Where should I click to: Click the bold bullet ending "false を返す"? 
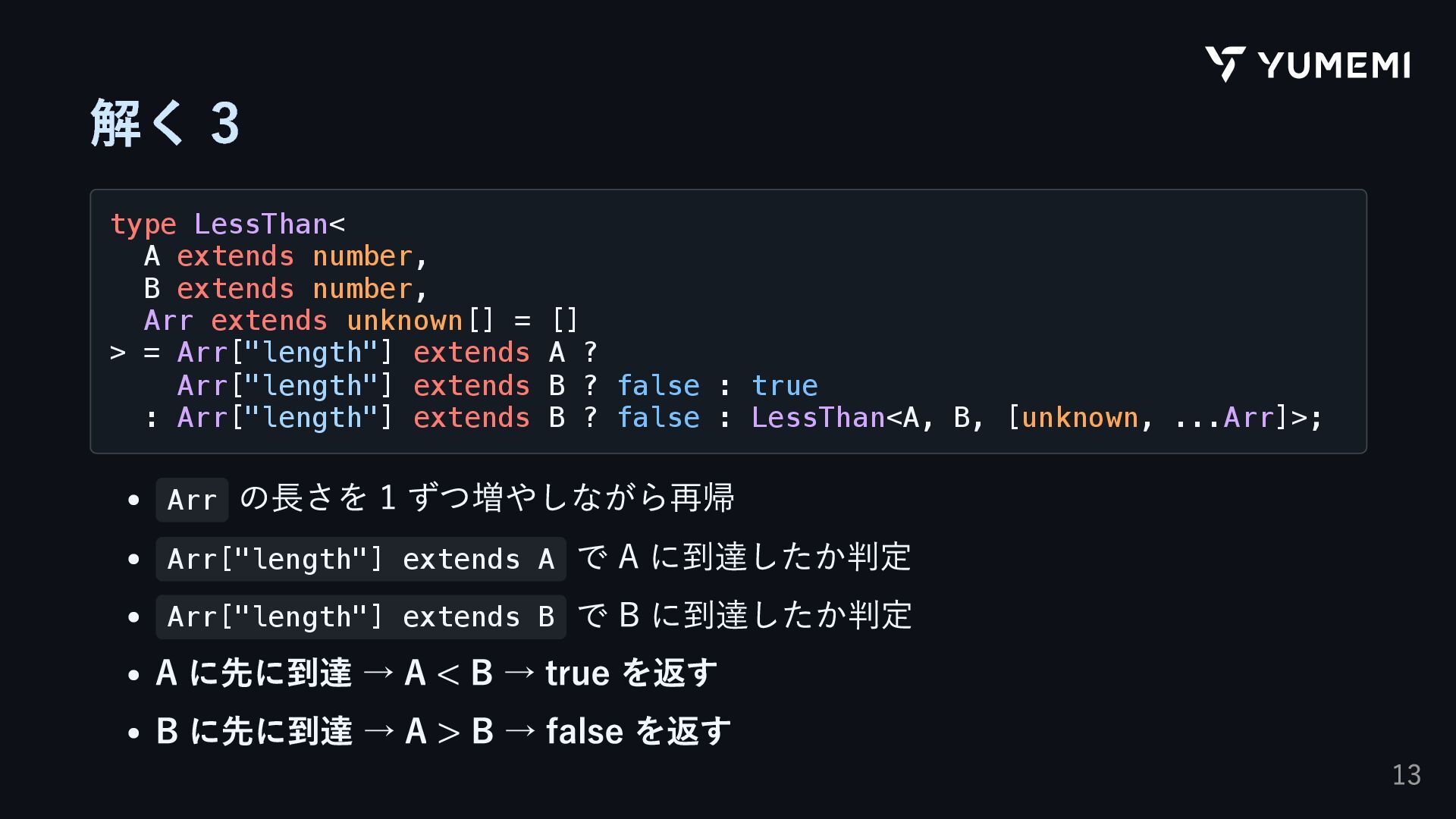coord(443,732)
